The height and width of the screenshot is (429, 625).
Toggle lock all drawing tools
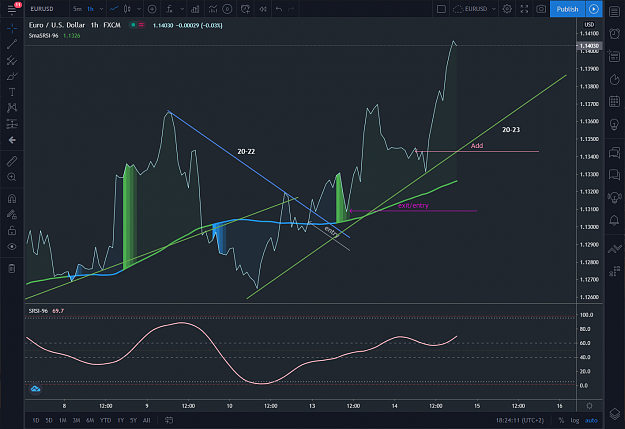coord(12,230)
